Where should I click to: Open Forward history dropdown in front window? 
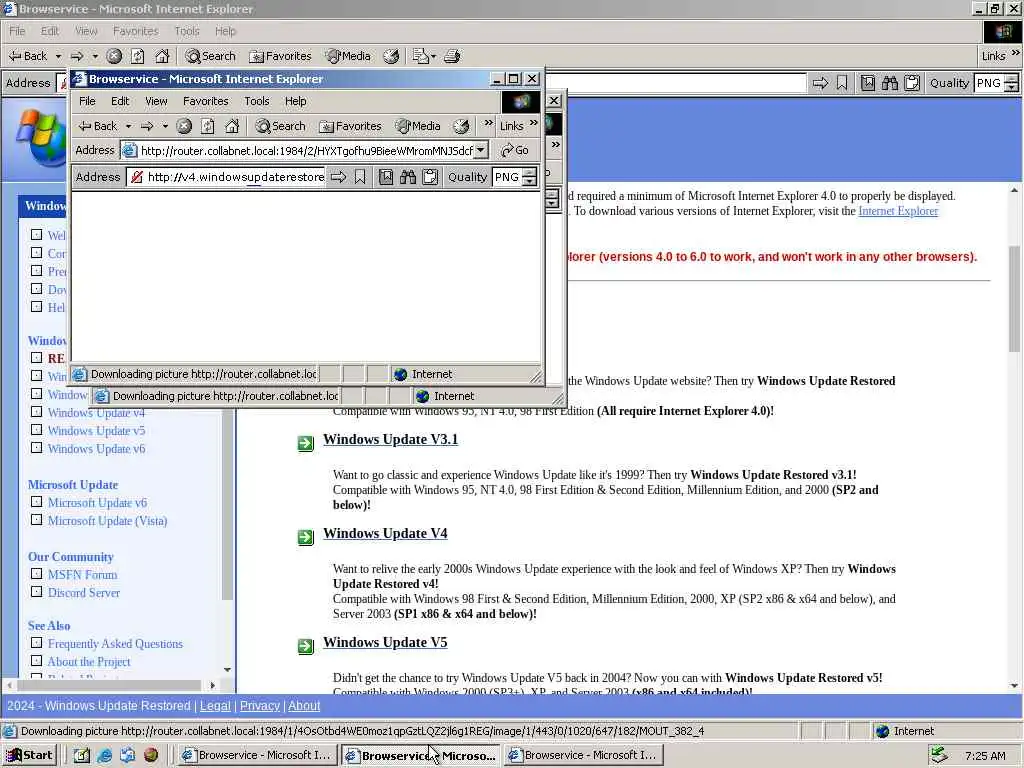tap(165, 126)
